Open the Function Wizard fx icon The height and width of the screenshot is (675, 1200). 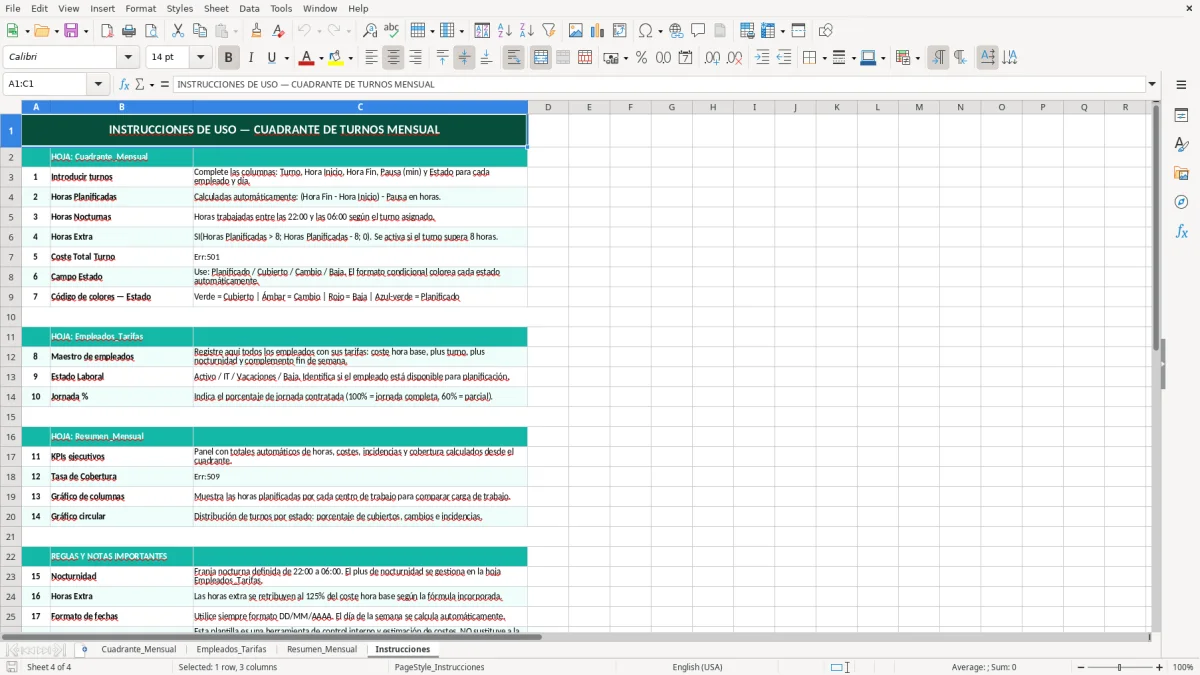pos(124,84)
